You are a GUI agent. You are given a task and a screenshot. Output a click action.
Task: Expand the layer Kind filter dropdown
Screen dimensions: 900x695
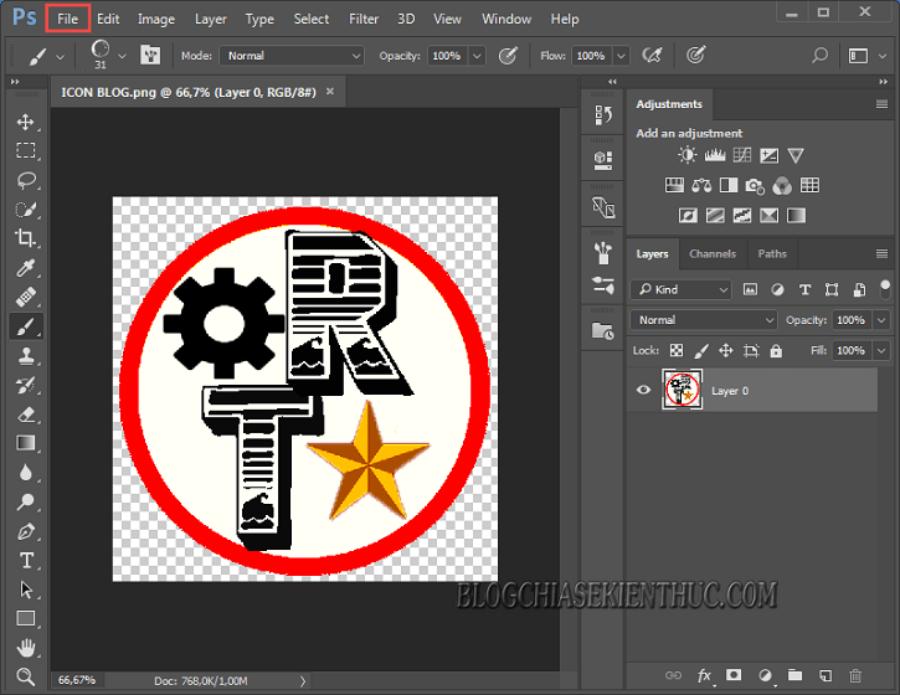click(681, 289)
